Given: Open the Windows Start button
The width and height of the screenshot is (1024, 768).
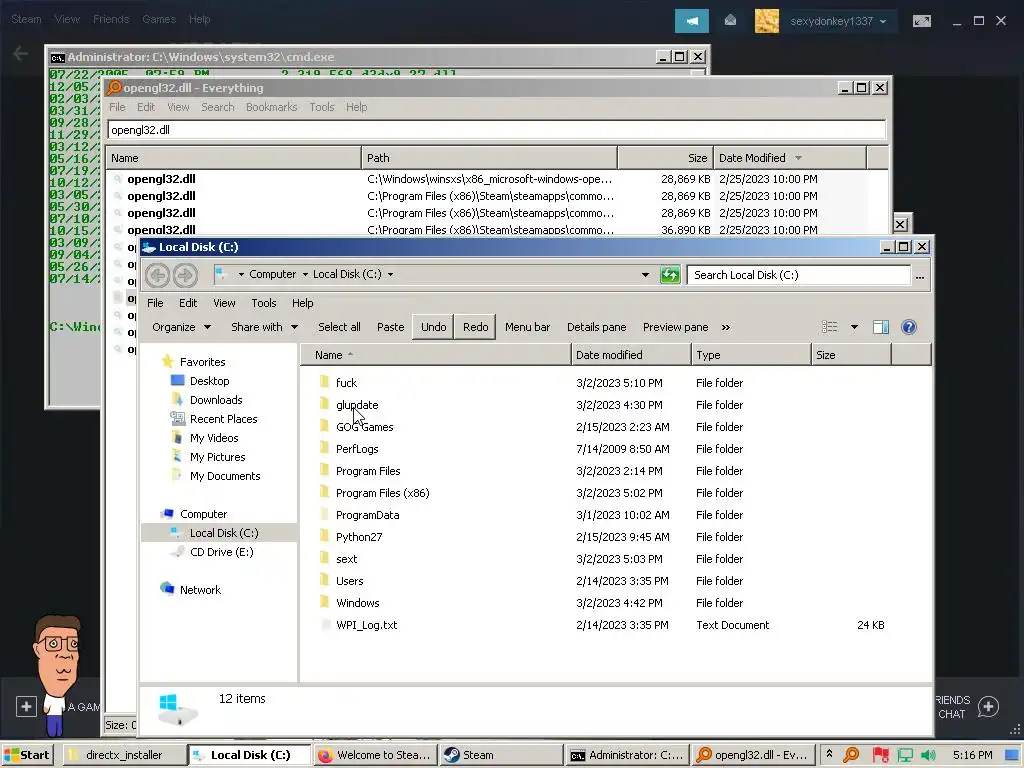Looking at the screenshot, I should (27, 755).
